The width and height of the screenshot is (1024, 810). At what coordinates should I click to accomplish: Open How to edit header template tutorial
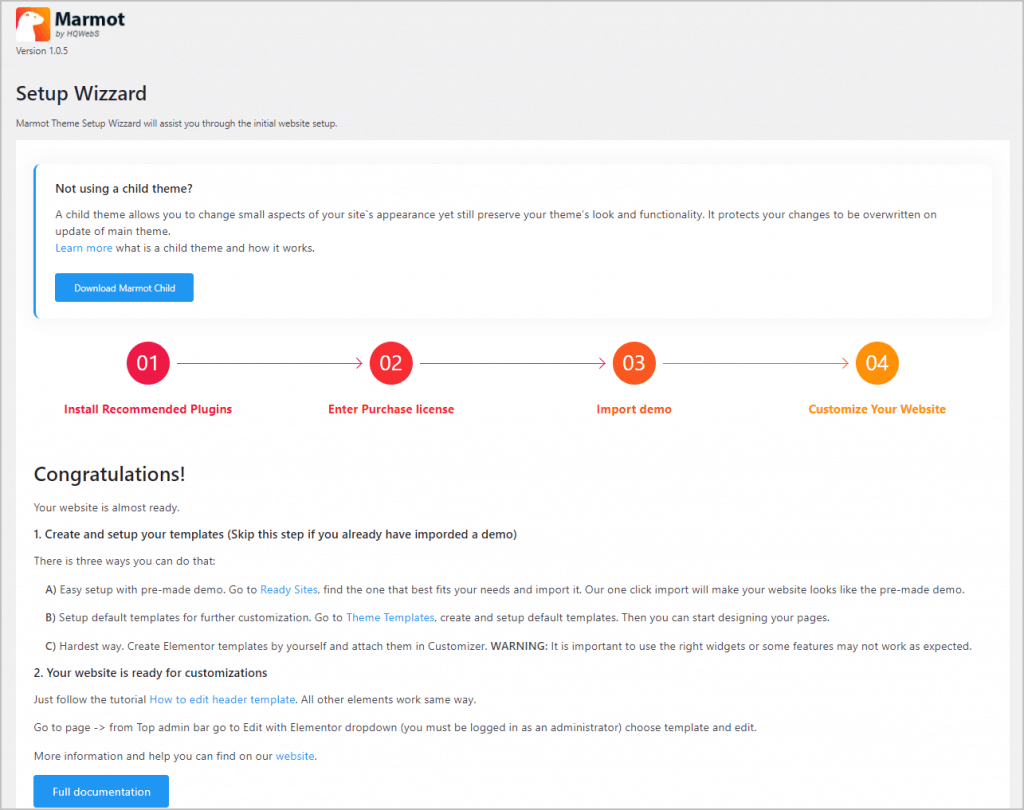[x=222, y=700]
